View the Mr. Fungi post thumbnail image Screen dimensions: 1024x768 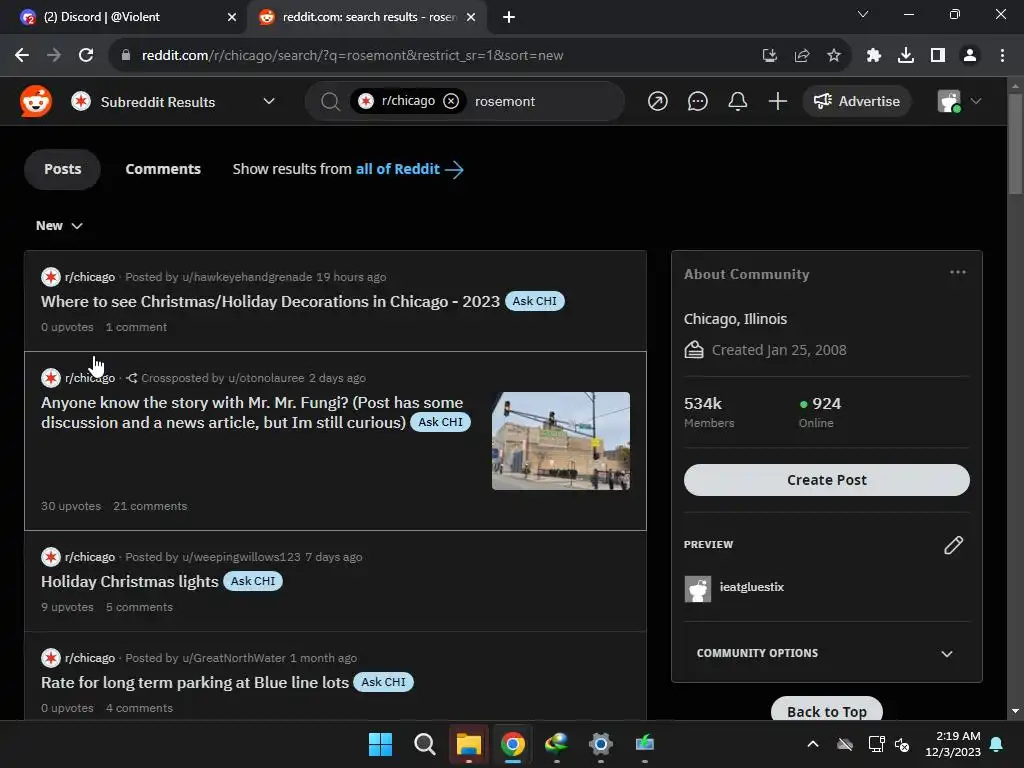(561, 441)
